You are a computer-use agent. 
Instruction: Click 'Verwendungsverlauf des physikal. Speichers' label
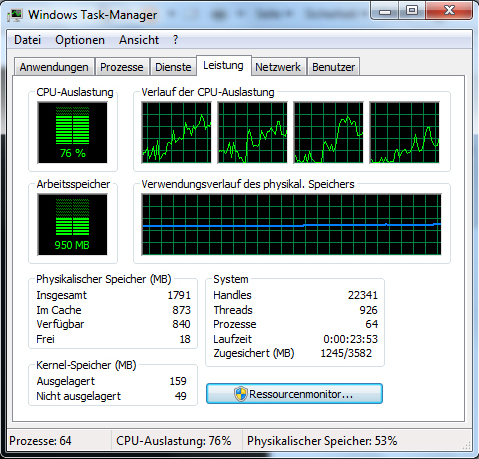pyautogui.click(x=248, y=184)
